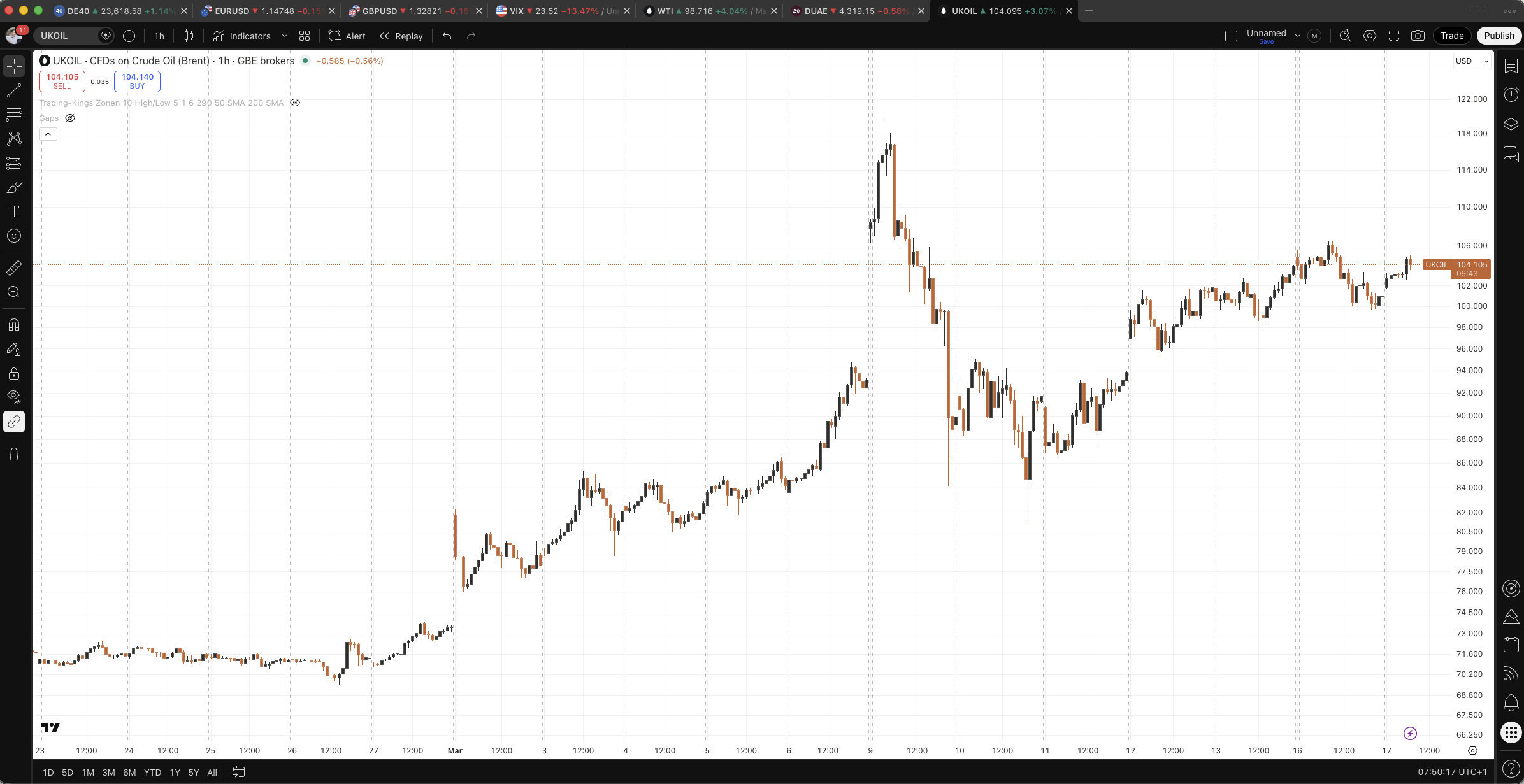Collapse the indicator legend with the arrow
1524x784 pixels.
click(x=48, y=134)
